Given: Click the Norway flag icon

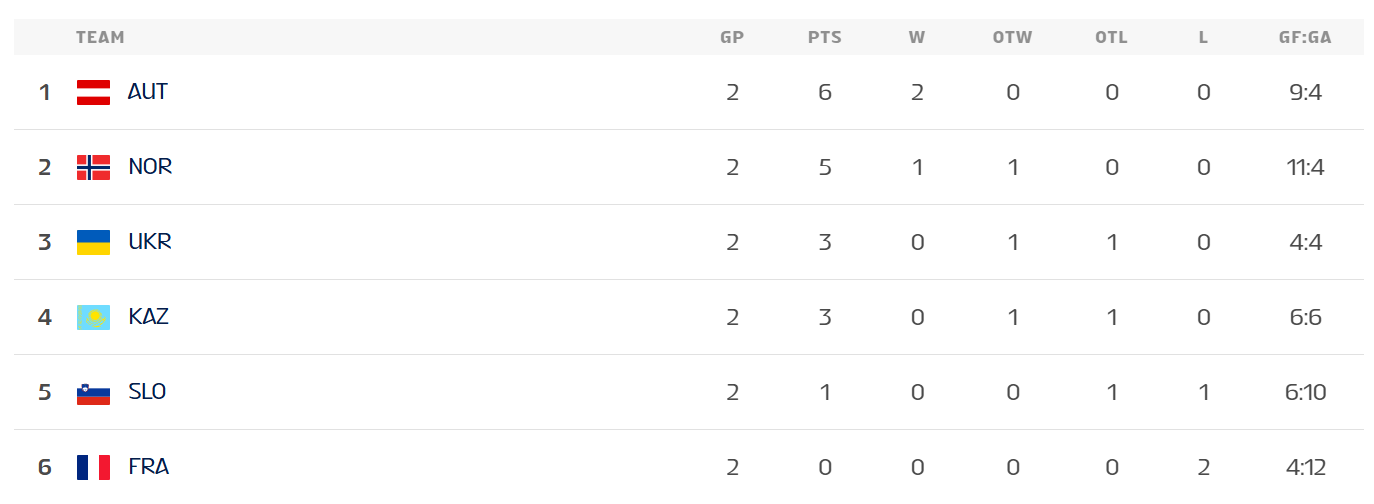Looking at the screenshot, I should pos(93,167).
